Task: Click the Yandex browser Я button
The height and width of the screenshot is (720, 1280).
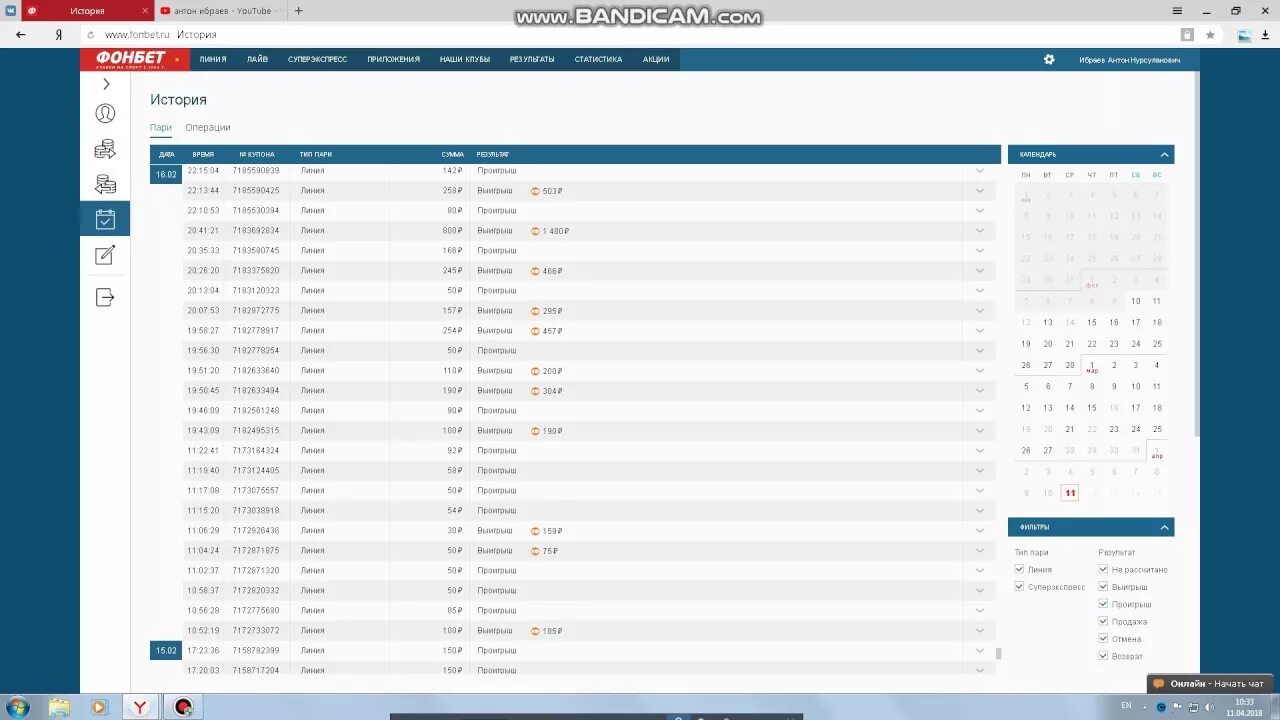Action: [x=59, y=34]
